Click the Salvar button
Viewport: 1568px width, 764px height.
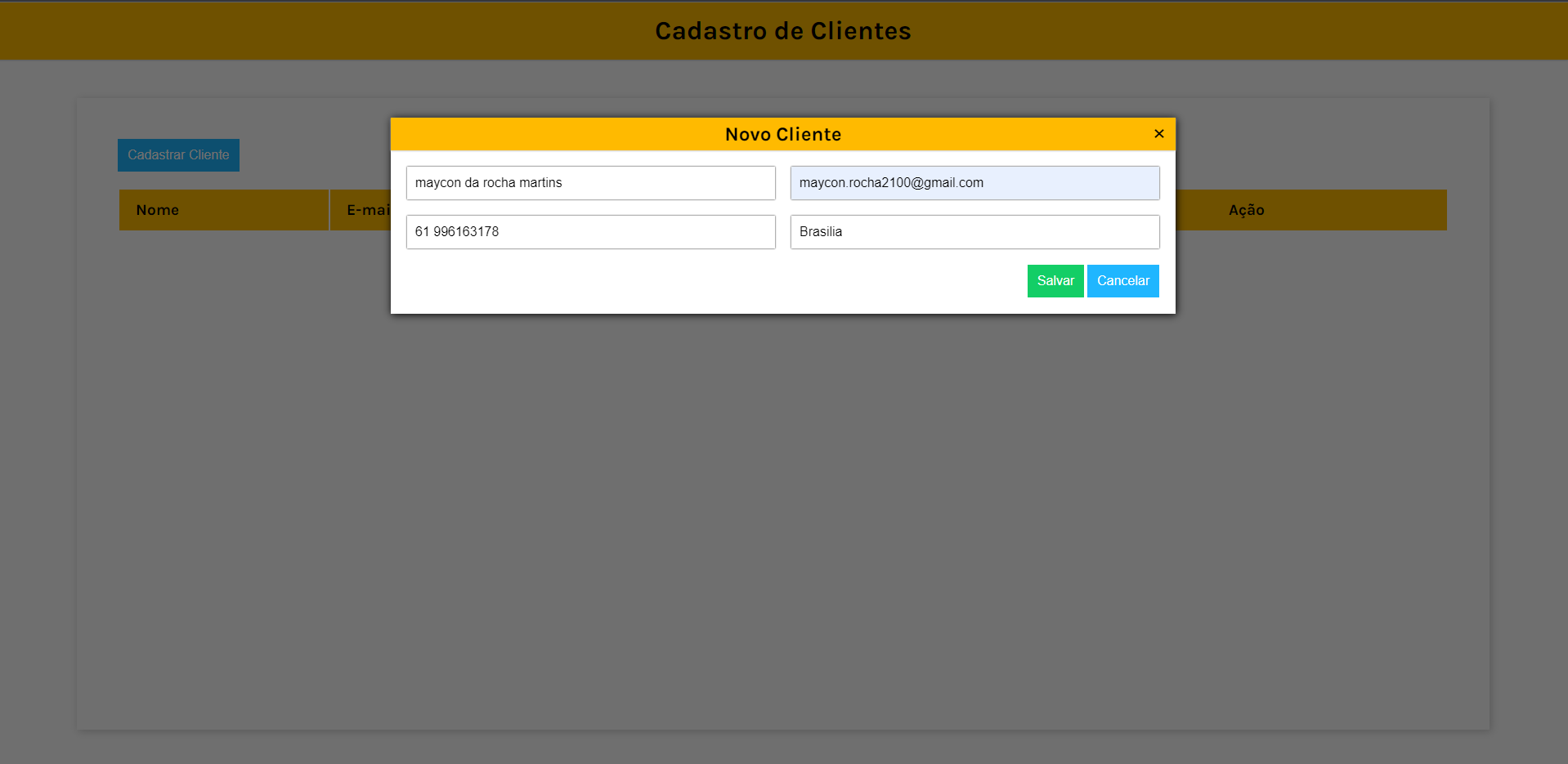(1055, 280)
